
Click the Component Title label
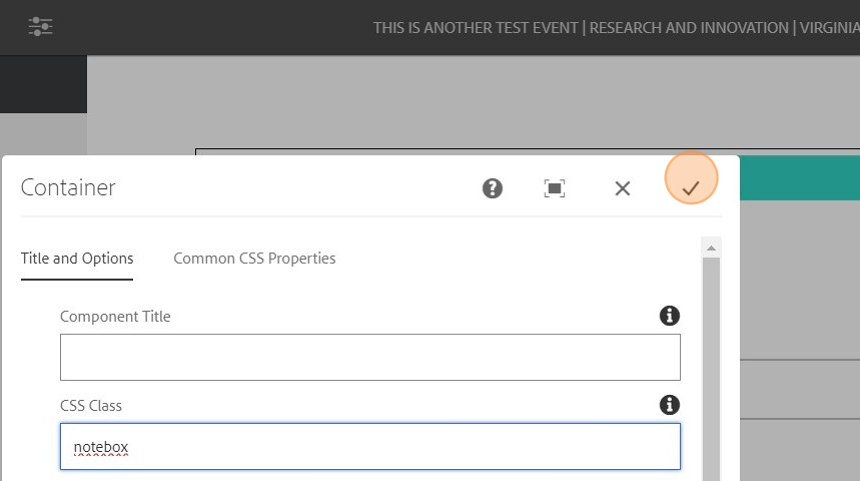pos(115,316)
